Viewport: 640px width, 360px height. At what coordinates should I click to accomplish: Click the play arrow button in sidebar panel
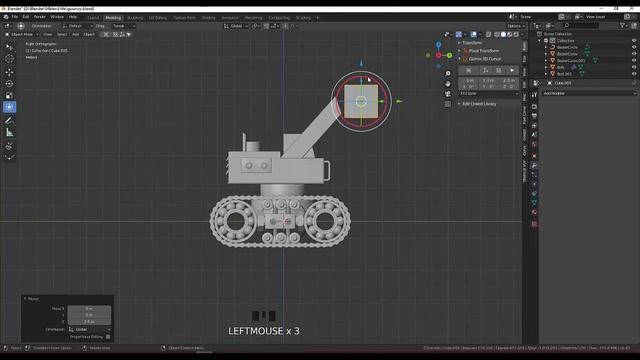click(x=512, y=71)
